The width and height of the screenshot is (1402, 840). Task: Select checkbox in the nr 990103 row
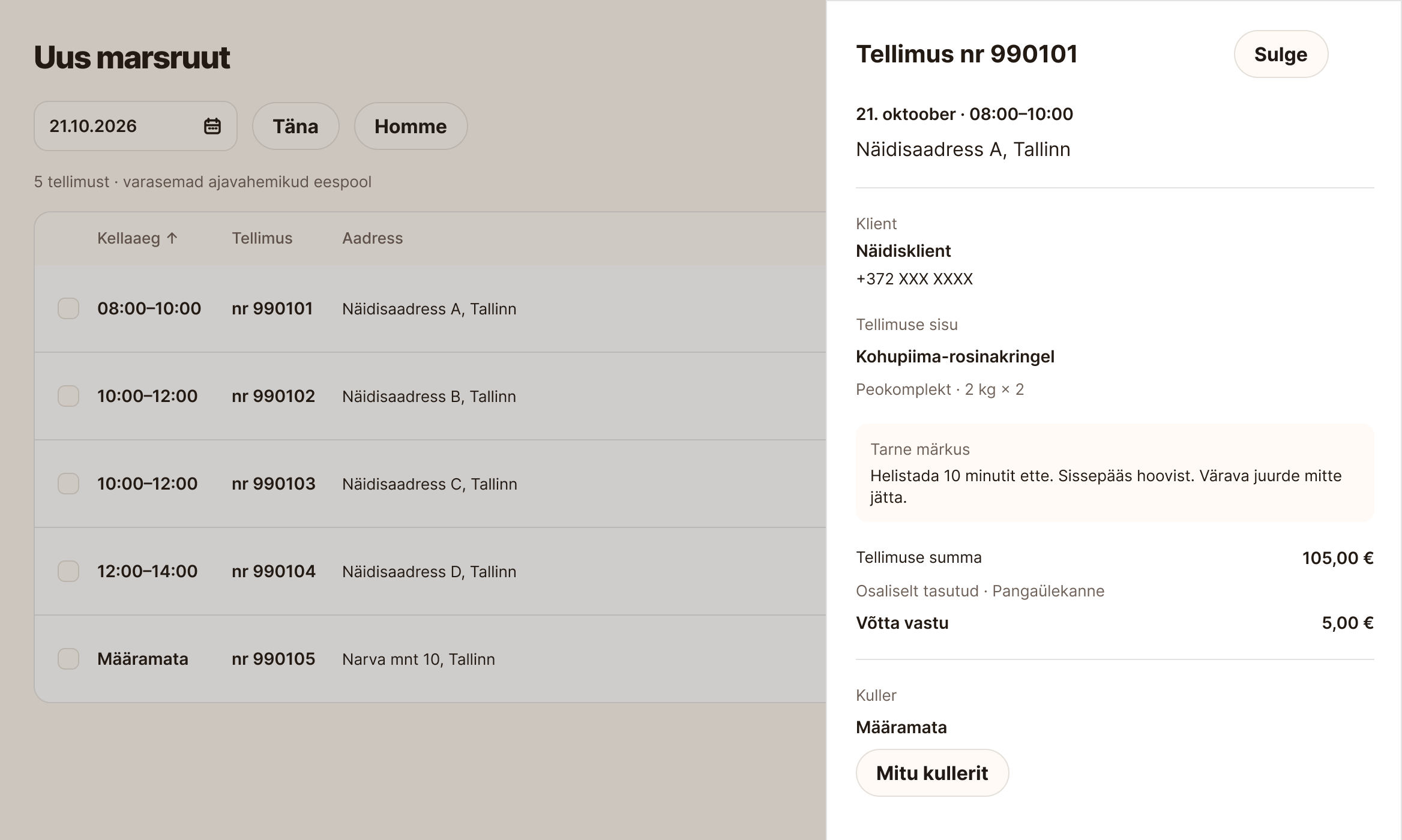coord(68,484)
